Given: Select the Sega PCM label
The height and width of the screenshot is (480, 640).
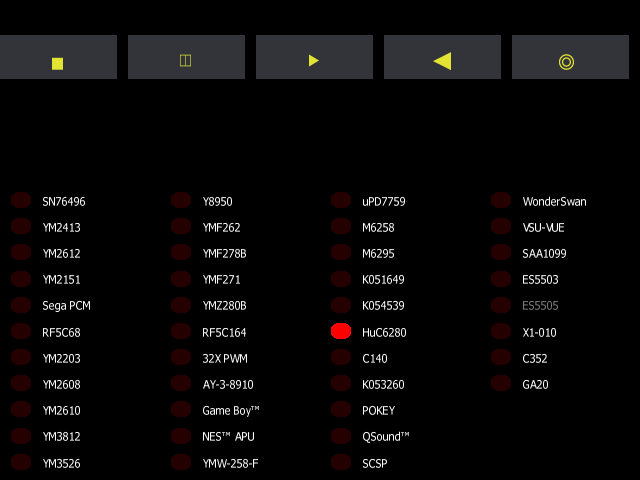Looking at the screenshot, I should coord(66,306).
